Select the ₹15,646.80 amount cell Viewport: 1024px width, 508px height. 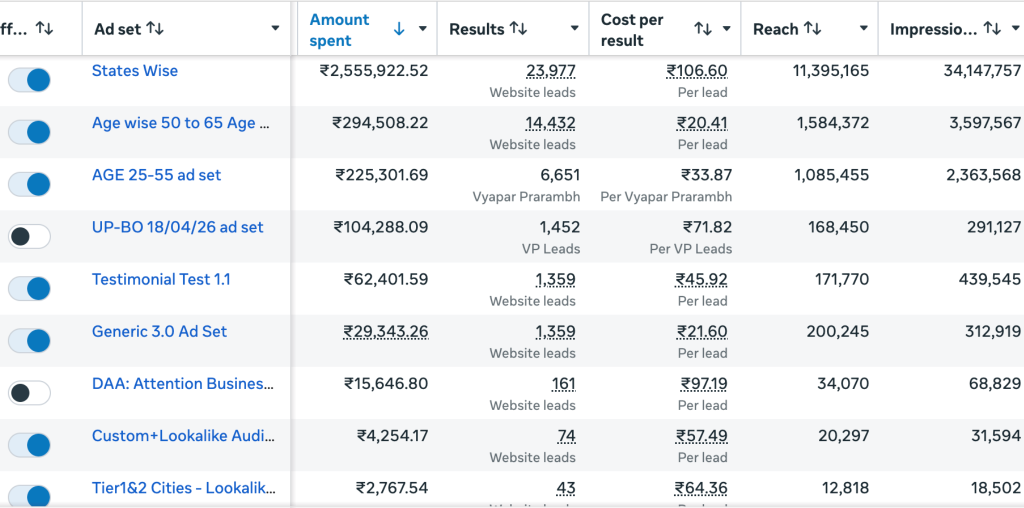click(x=387, y=384)
